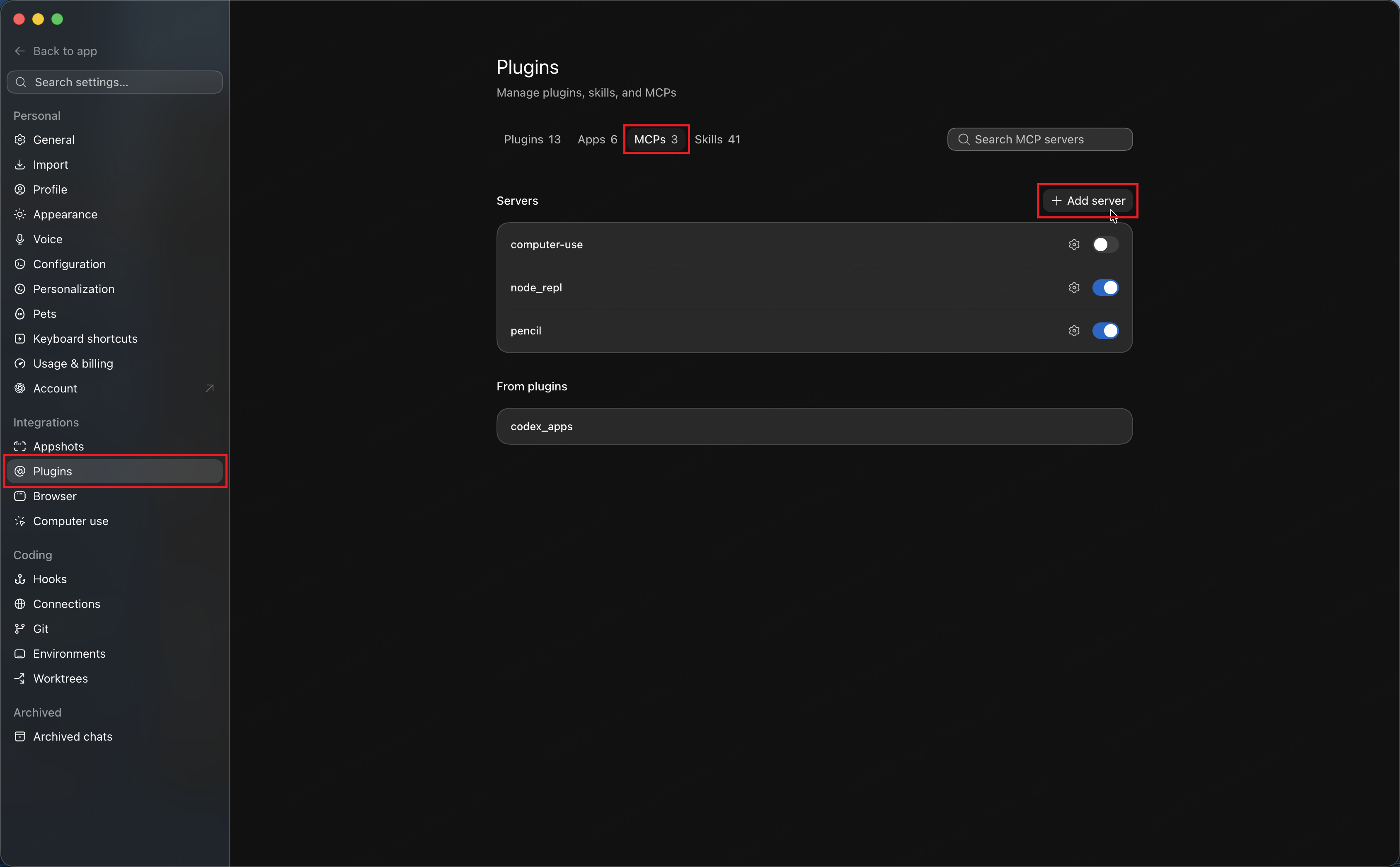Click the computer-use server name
Screen dimensions: 1400x867
(546, 244)
